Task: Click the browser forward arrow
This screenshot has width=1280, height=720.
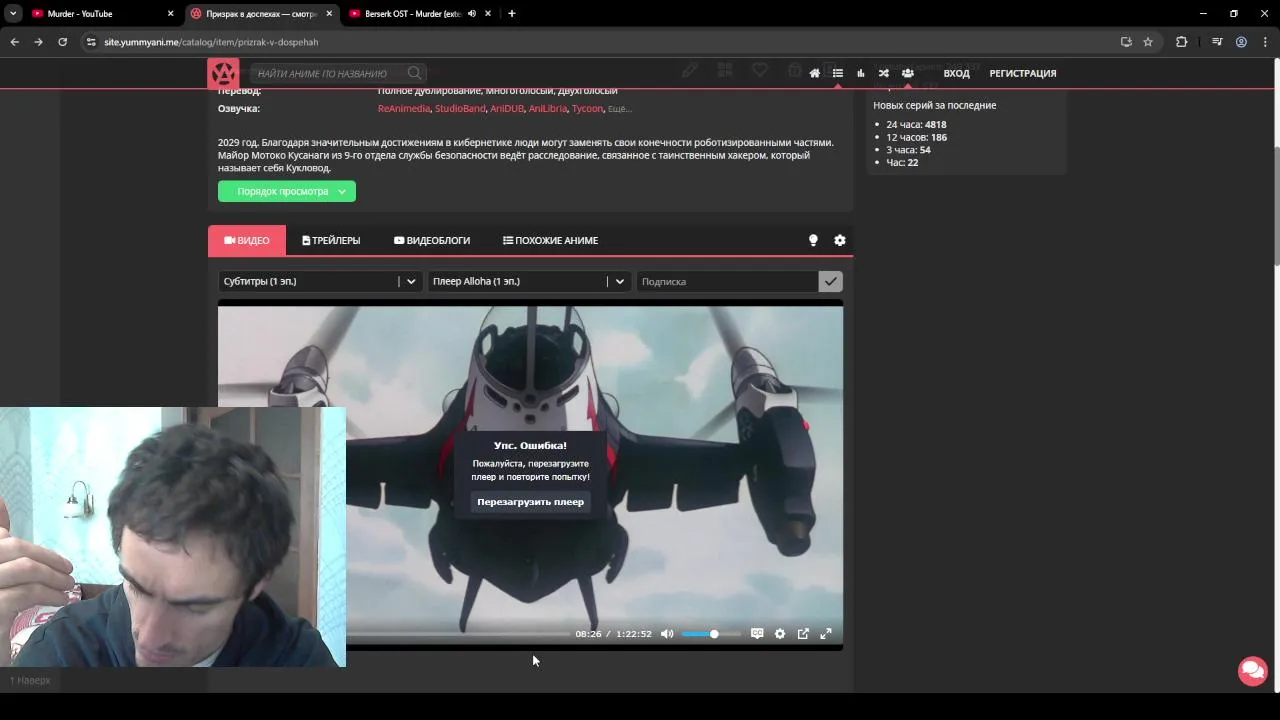Action: 38,42
